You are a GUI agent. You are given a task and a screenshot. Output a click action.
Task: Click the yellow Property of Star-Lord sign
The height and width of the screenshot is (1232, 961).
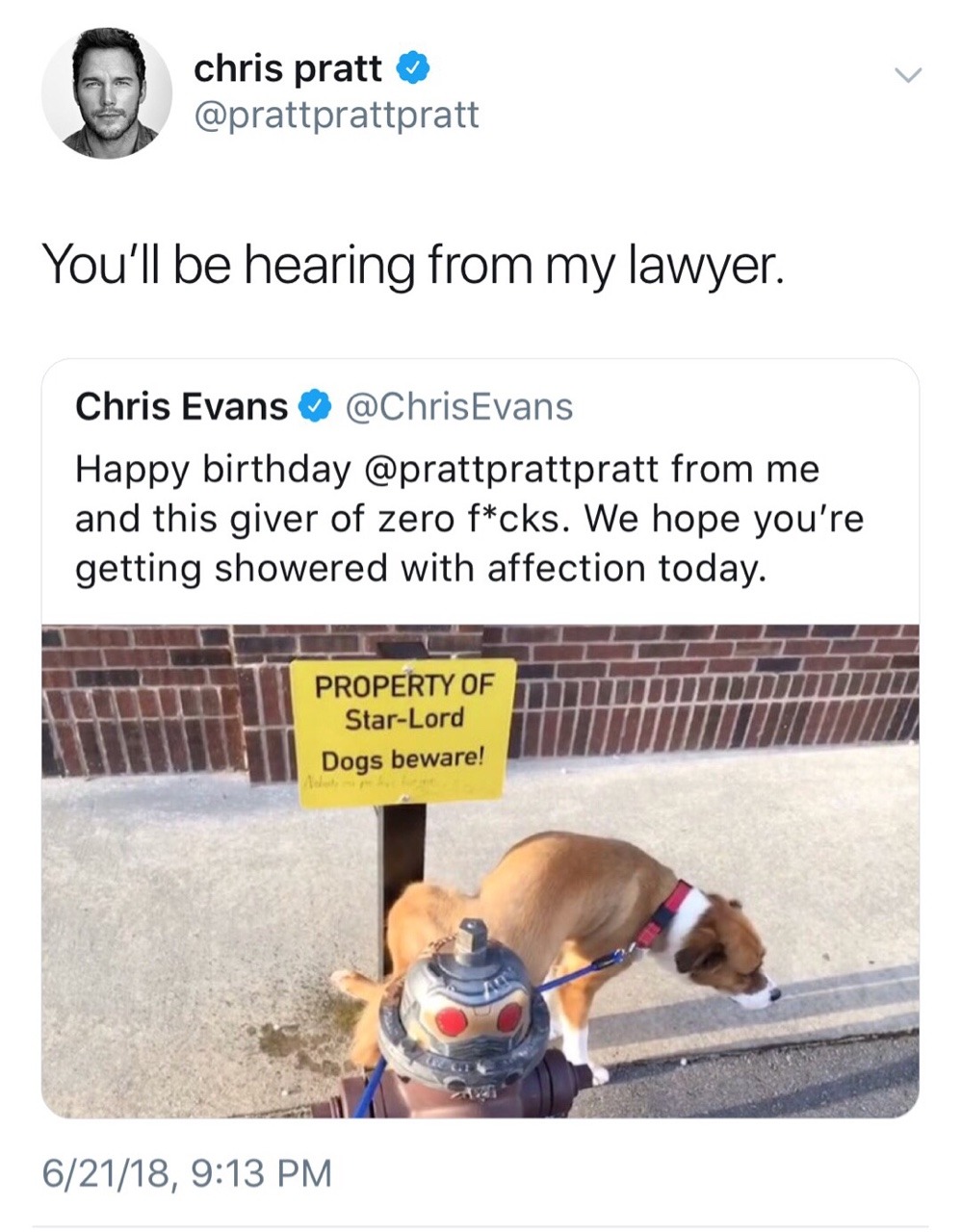click(403, 731)
